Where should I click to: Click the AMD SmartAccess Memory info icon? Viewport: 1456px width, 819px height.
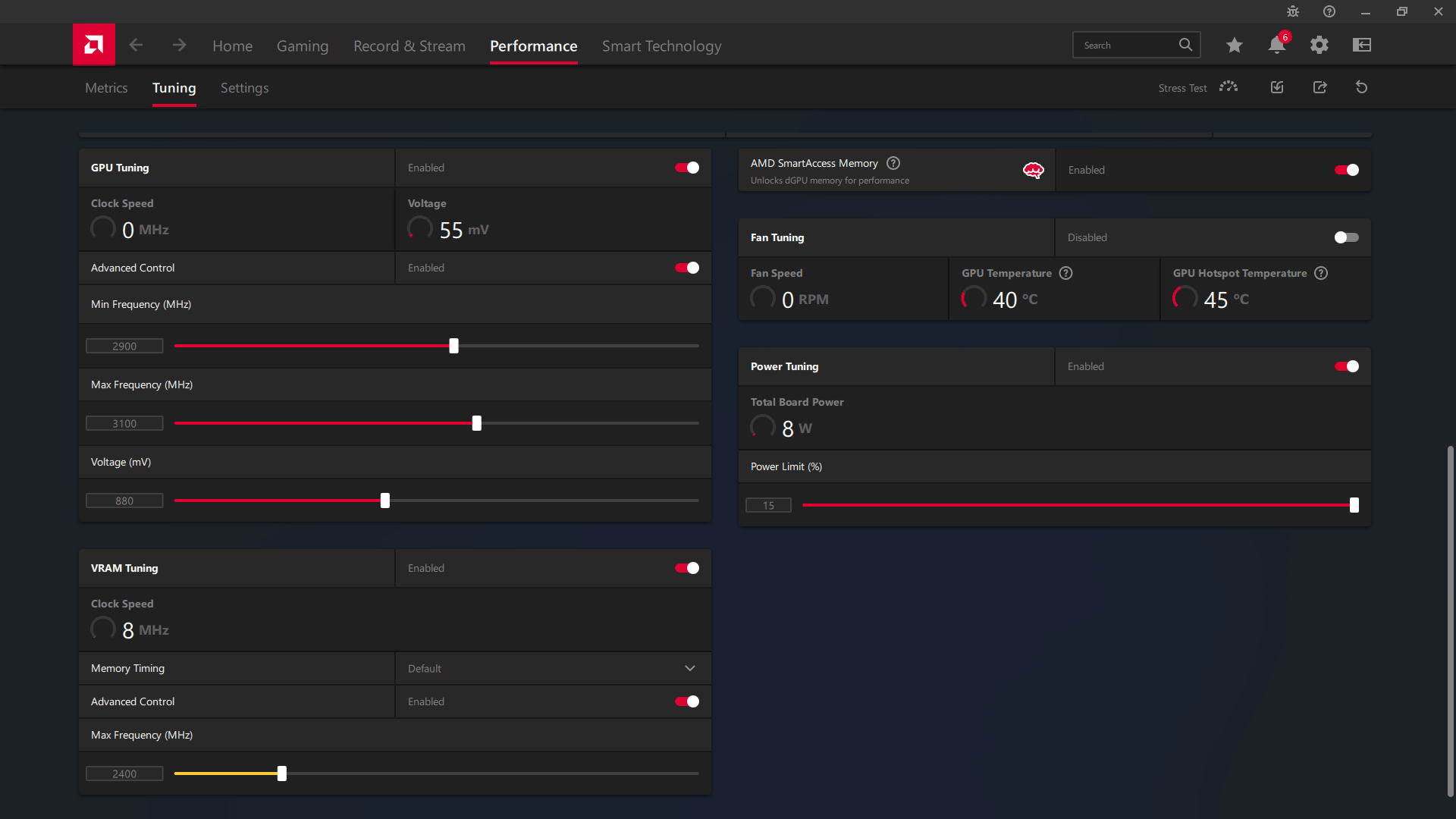893,163
